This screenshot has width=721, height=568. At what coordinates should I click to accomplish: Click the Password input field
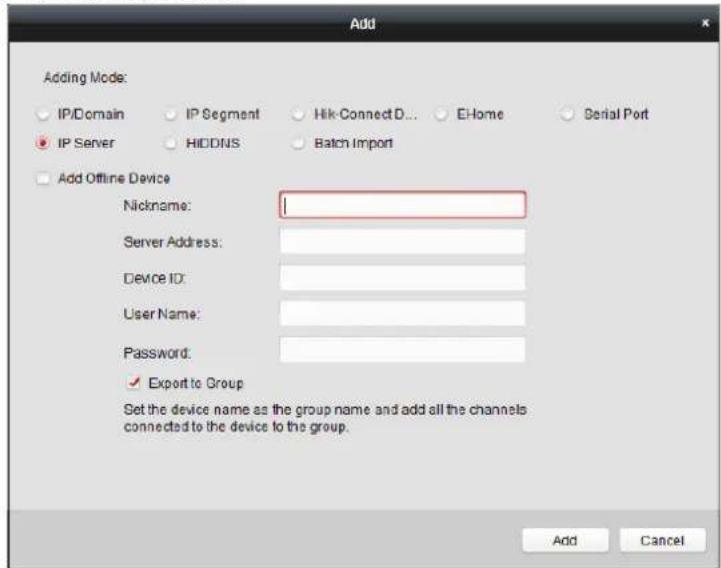(x=402, y=350)
